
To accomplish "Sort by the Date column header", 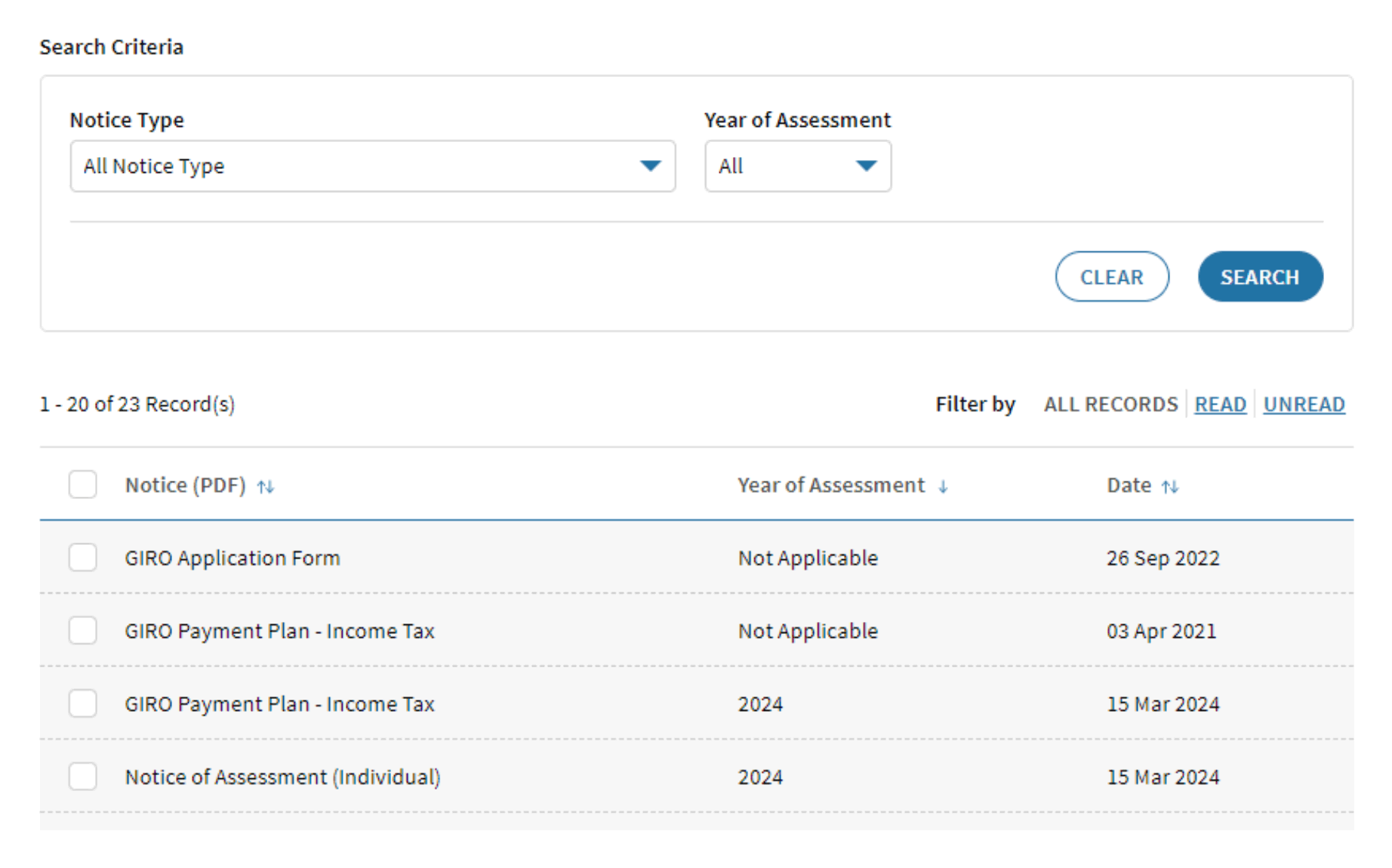I will [1129, 485].
